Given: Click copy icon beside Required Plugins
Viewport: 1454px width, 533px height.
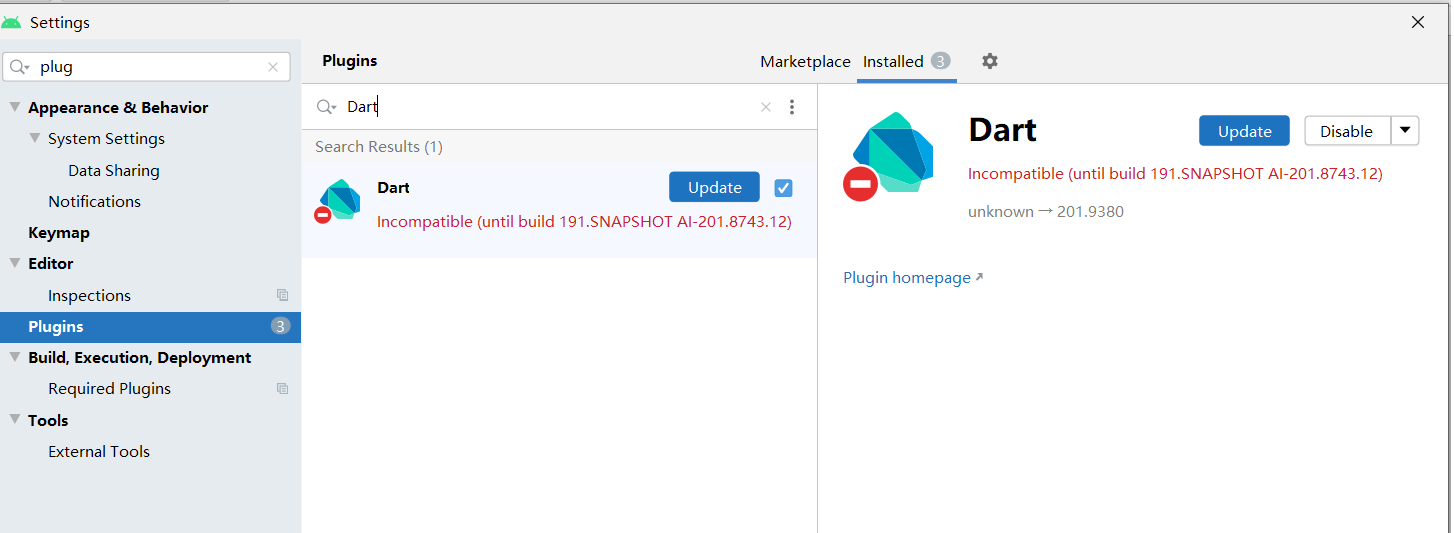Looking at the screenshot, I should coord(282,388).
